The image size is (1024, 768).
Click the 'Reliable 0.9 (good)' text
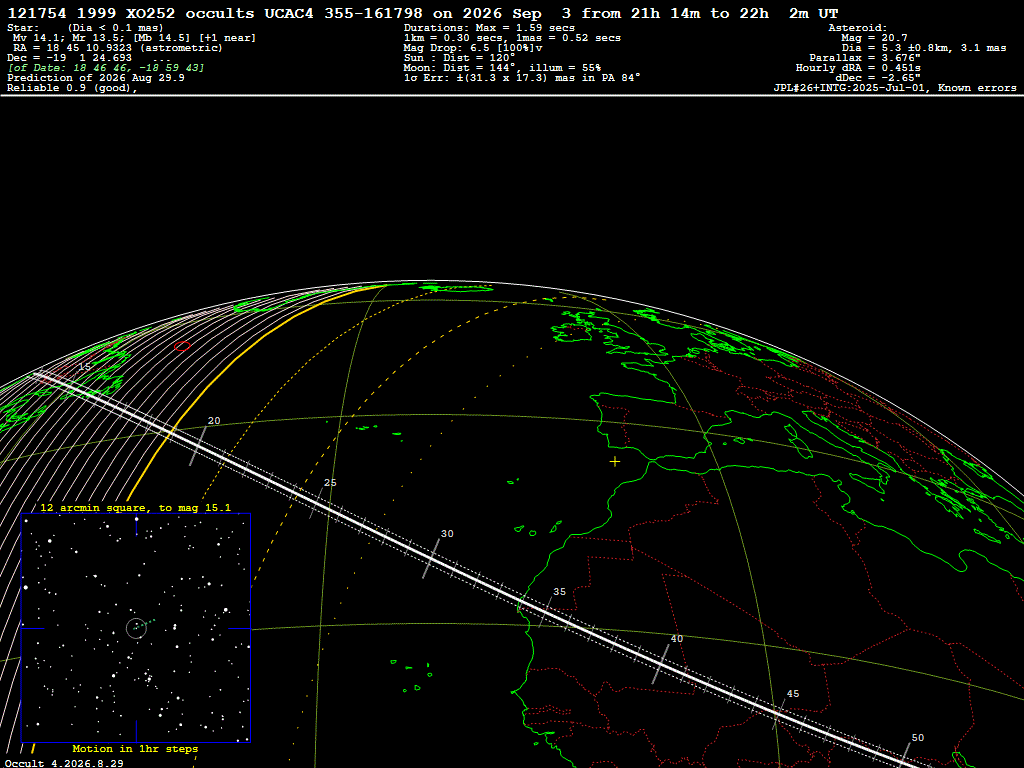pos(72,88)
